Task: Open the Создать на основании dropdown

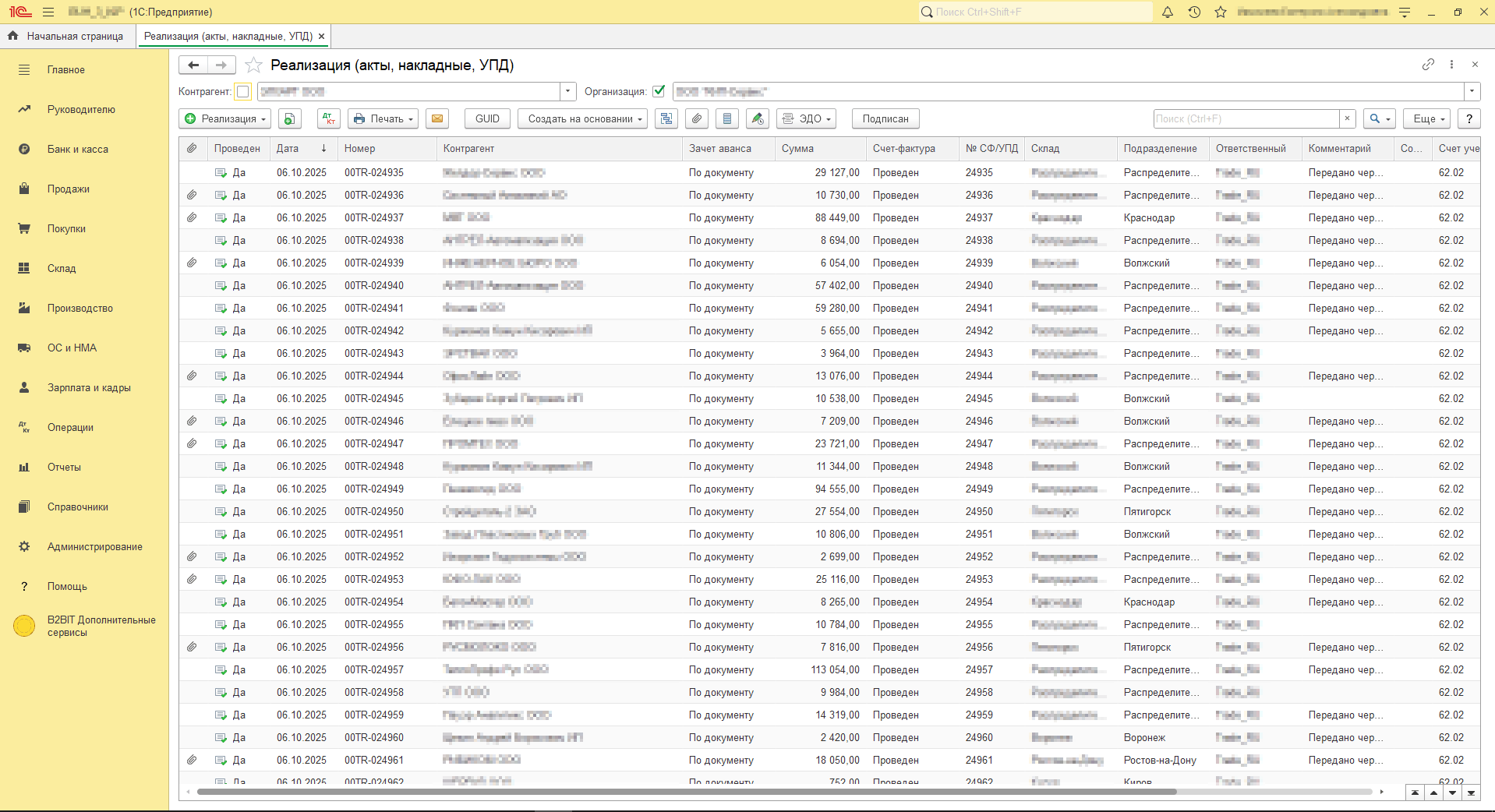Action: tap(582, 118)
